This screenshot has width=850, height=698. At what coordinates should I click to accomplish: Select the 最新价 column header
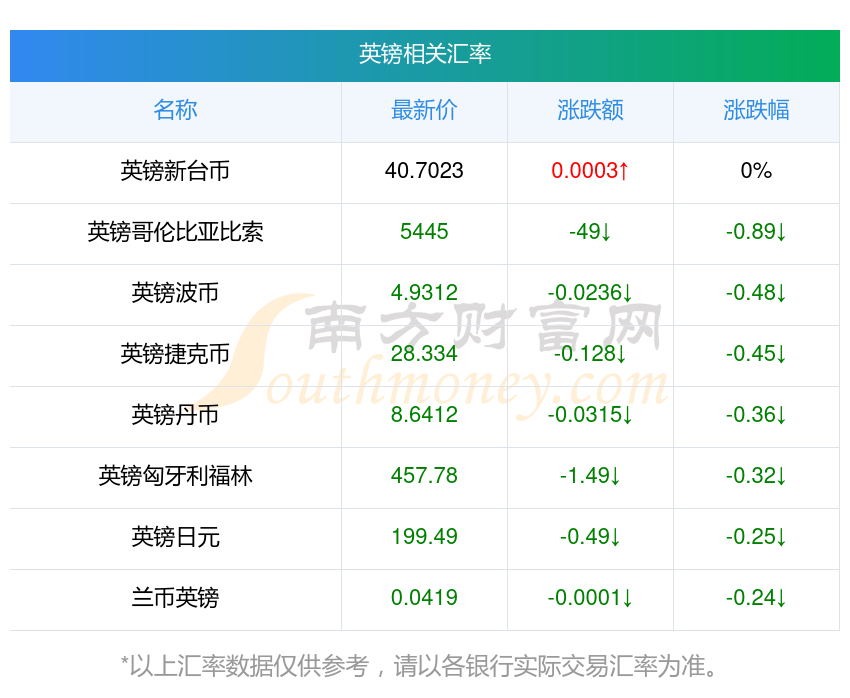point(424,110)
